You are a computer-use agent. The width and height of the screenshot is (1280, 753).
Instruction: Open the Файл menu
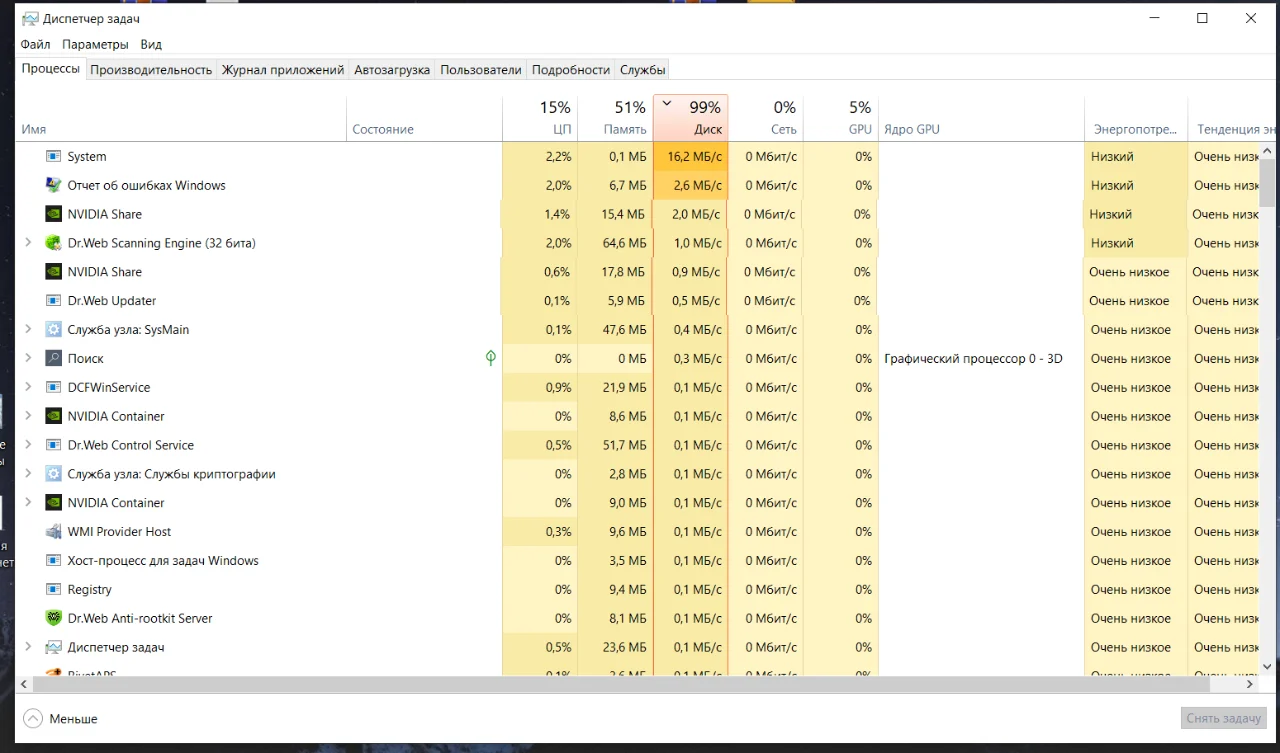pos(35,45)
